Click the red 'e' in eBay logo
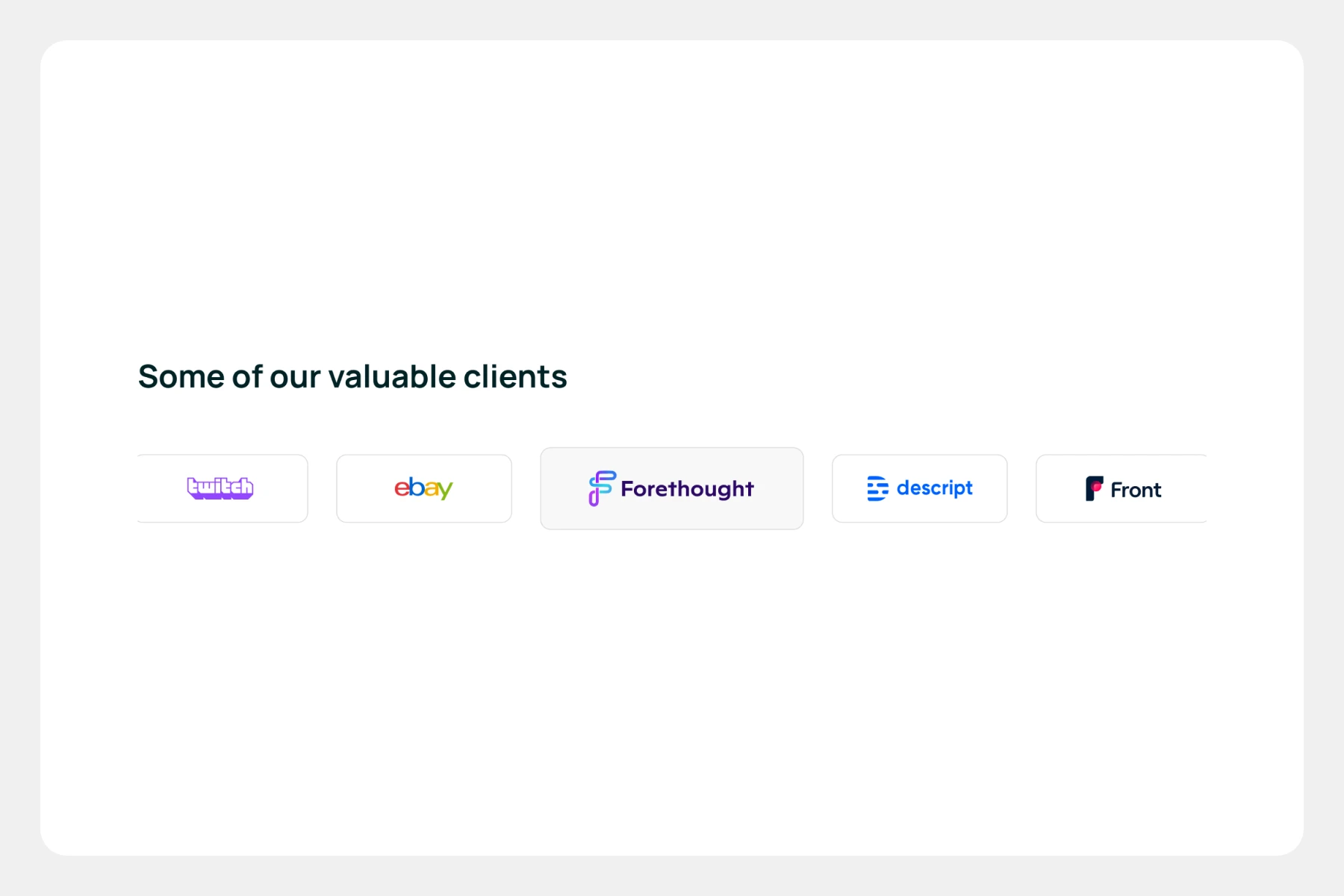The width and height of the screenshot is (1344, 896). (401, 488)
